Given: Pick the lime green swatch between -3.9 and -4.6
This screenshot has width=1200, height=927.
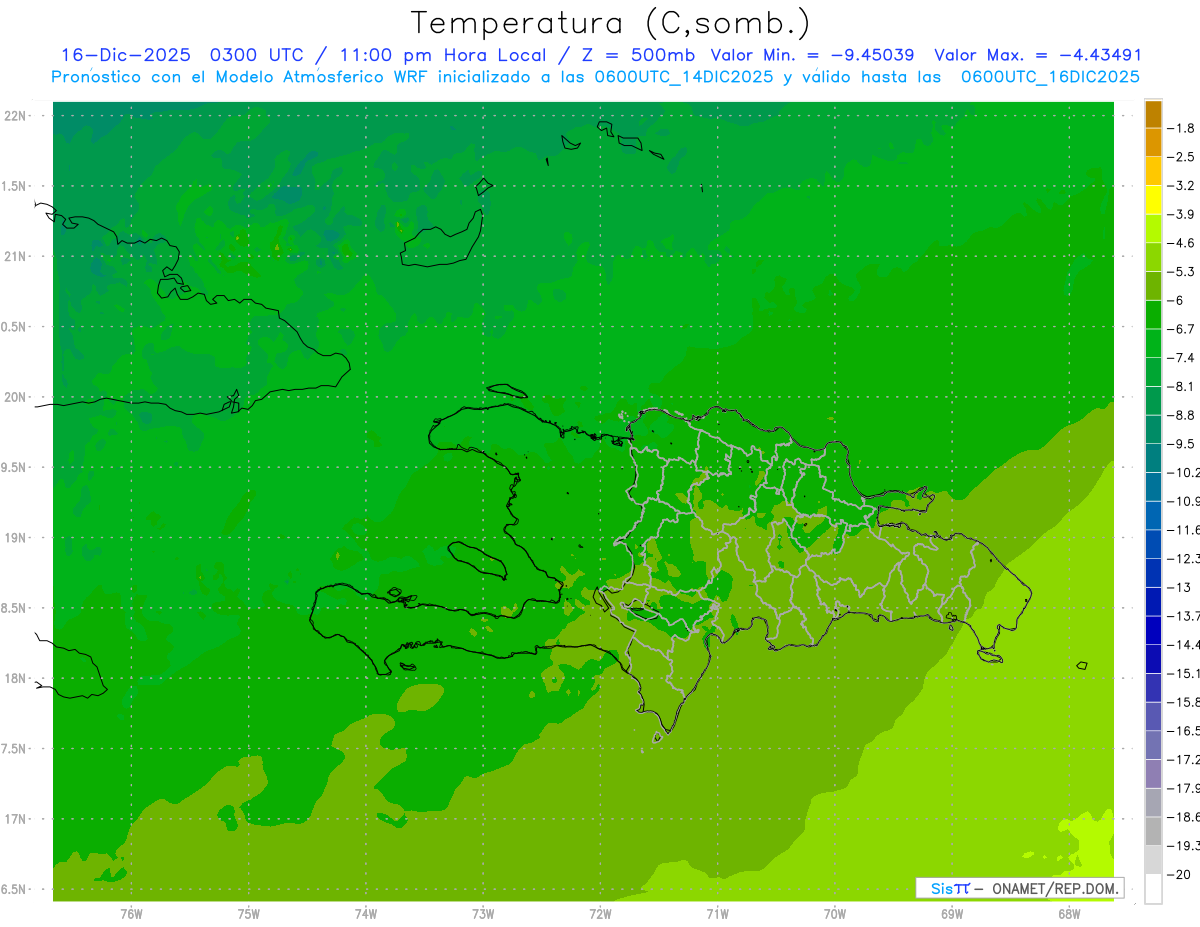Looking at the screenshot, I should pyautogui.click(x=1153, y=229).
